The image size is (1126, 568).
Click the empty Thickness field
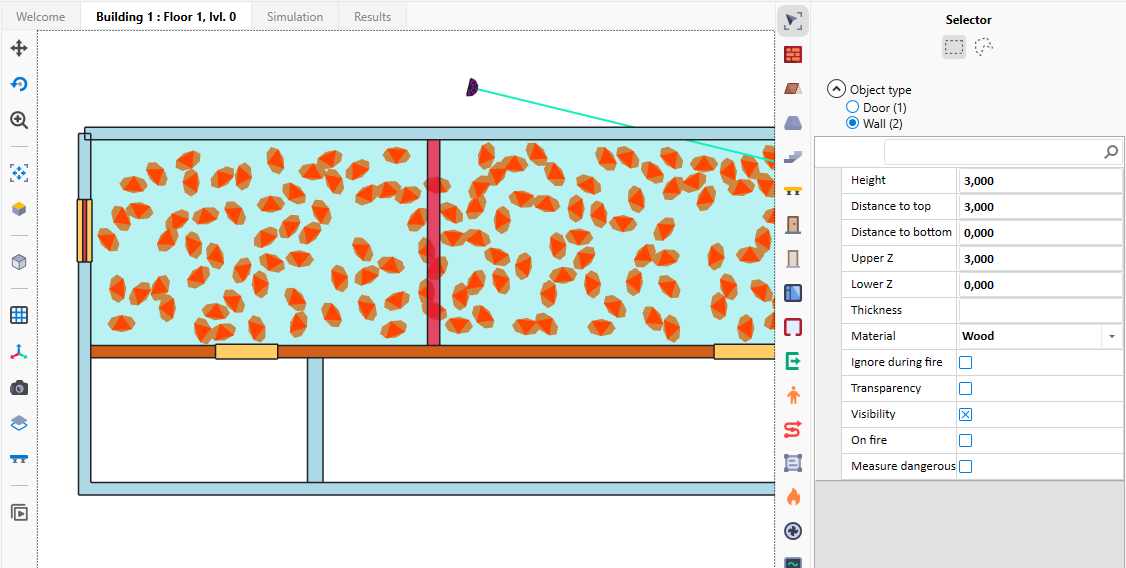1040,310
